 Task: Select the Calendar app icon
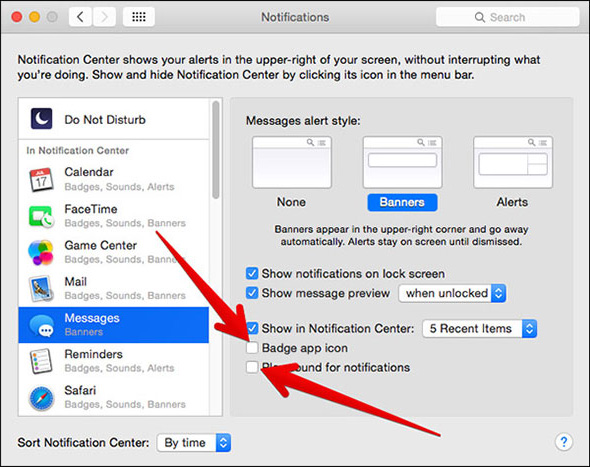pyautogui.click(x=41, y=179)
